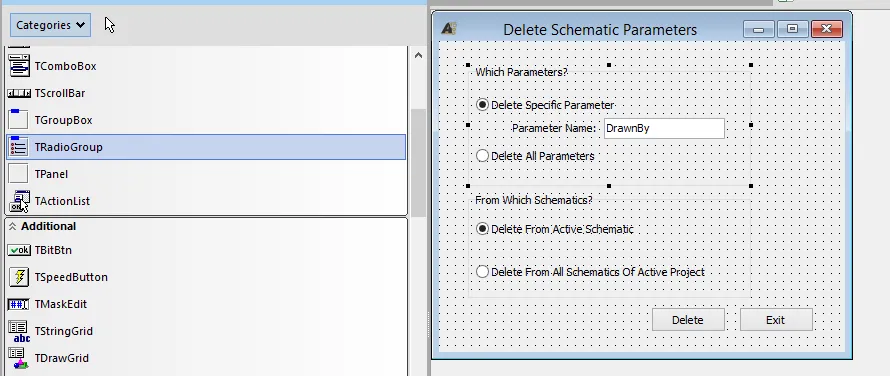Click the Delete button on the form
The width and height of the screenshot is (890, 376).
688,320
